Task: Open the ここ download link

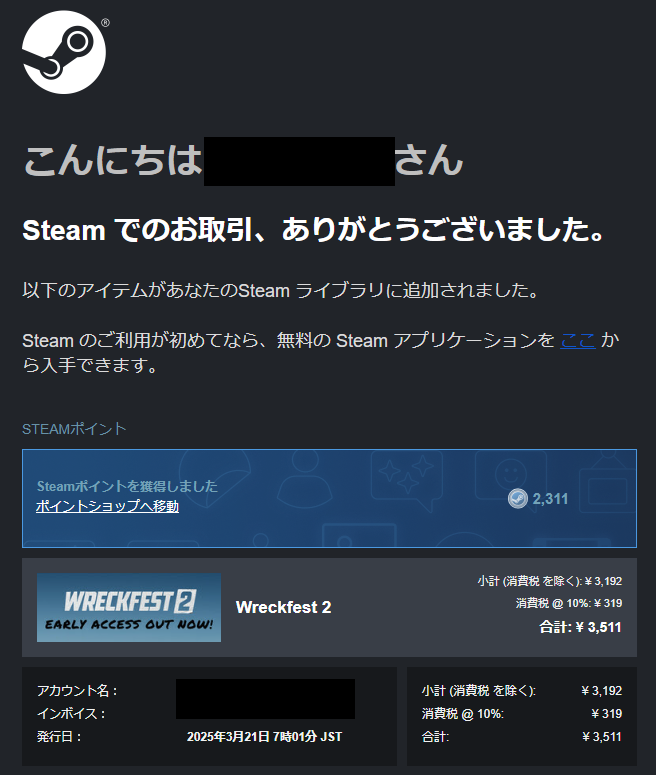Action: (x=577, y=341)
